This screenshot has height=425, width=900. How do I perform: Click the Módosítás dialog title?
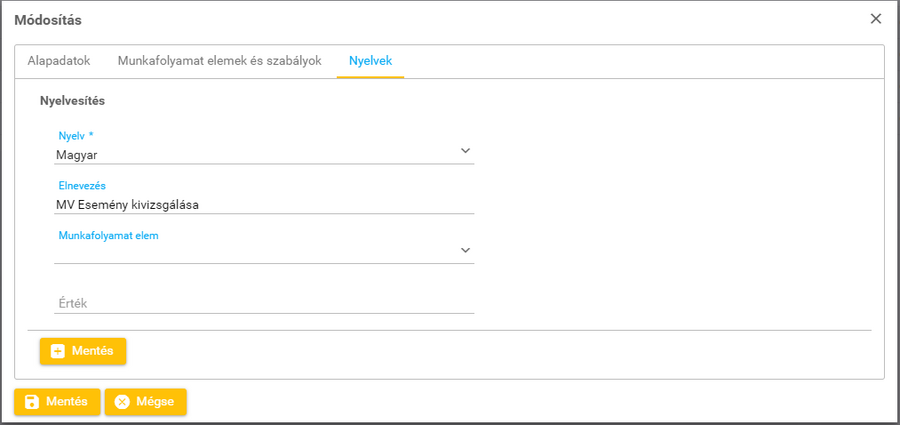pos(48,19)
